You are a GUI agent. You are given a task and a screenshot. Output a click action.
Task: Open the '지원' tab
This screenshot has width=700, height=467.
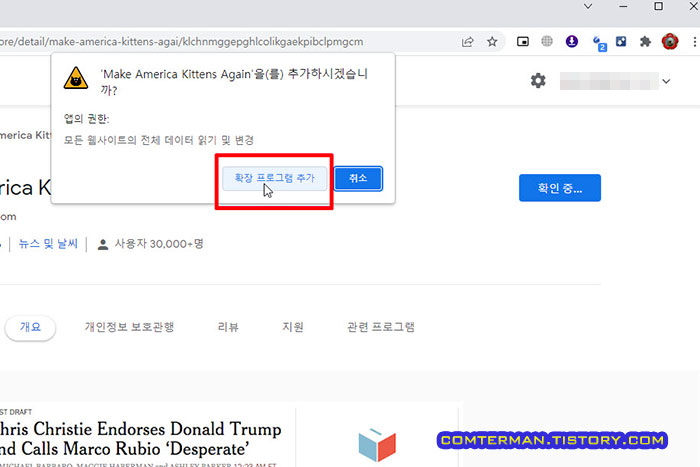tap(293, 327)
